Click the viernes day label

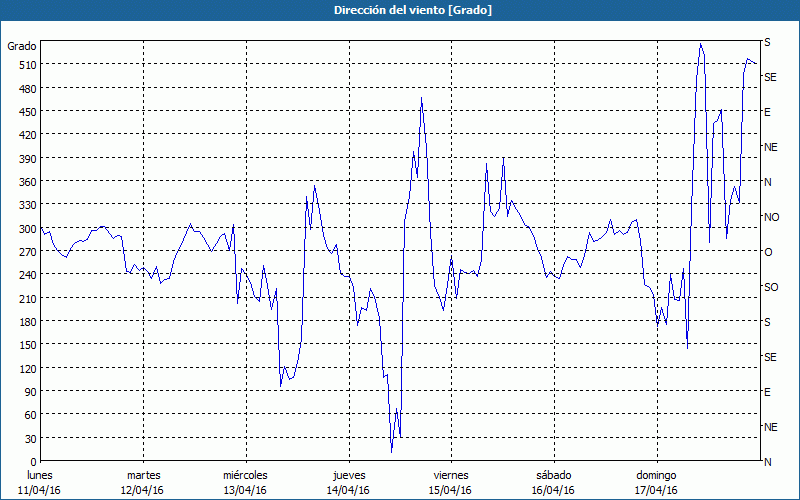pyautogui.click(x=451, y=475)
